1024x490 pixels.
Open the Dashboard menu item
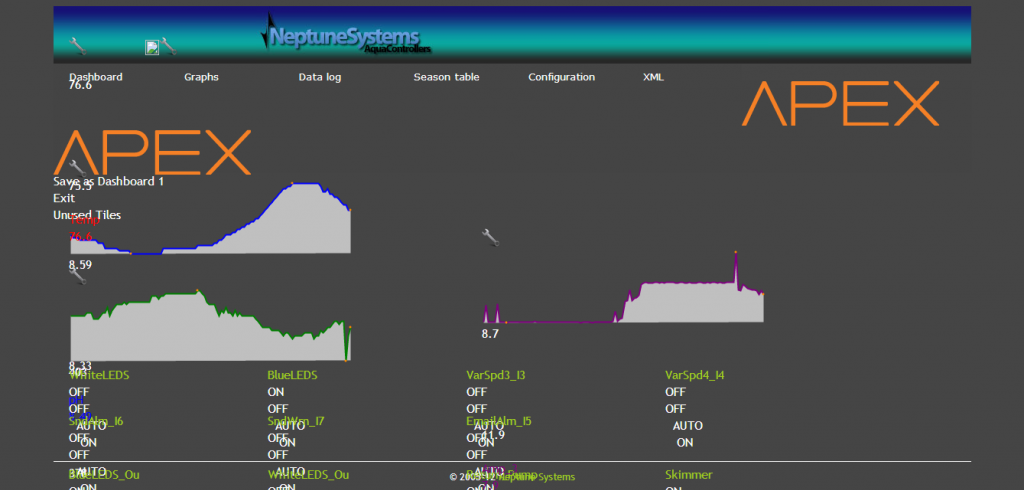(96, 77)
